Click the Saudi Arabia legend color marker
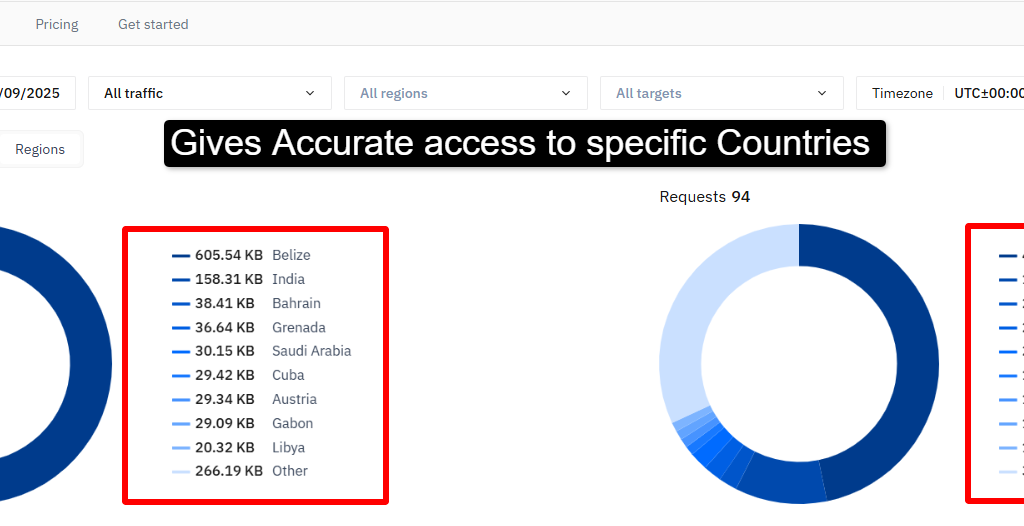Screen dimensions: 1024x526 click(181, 351)
